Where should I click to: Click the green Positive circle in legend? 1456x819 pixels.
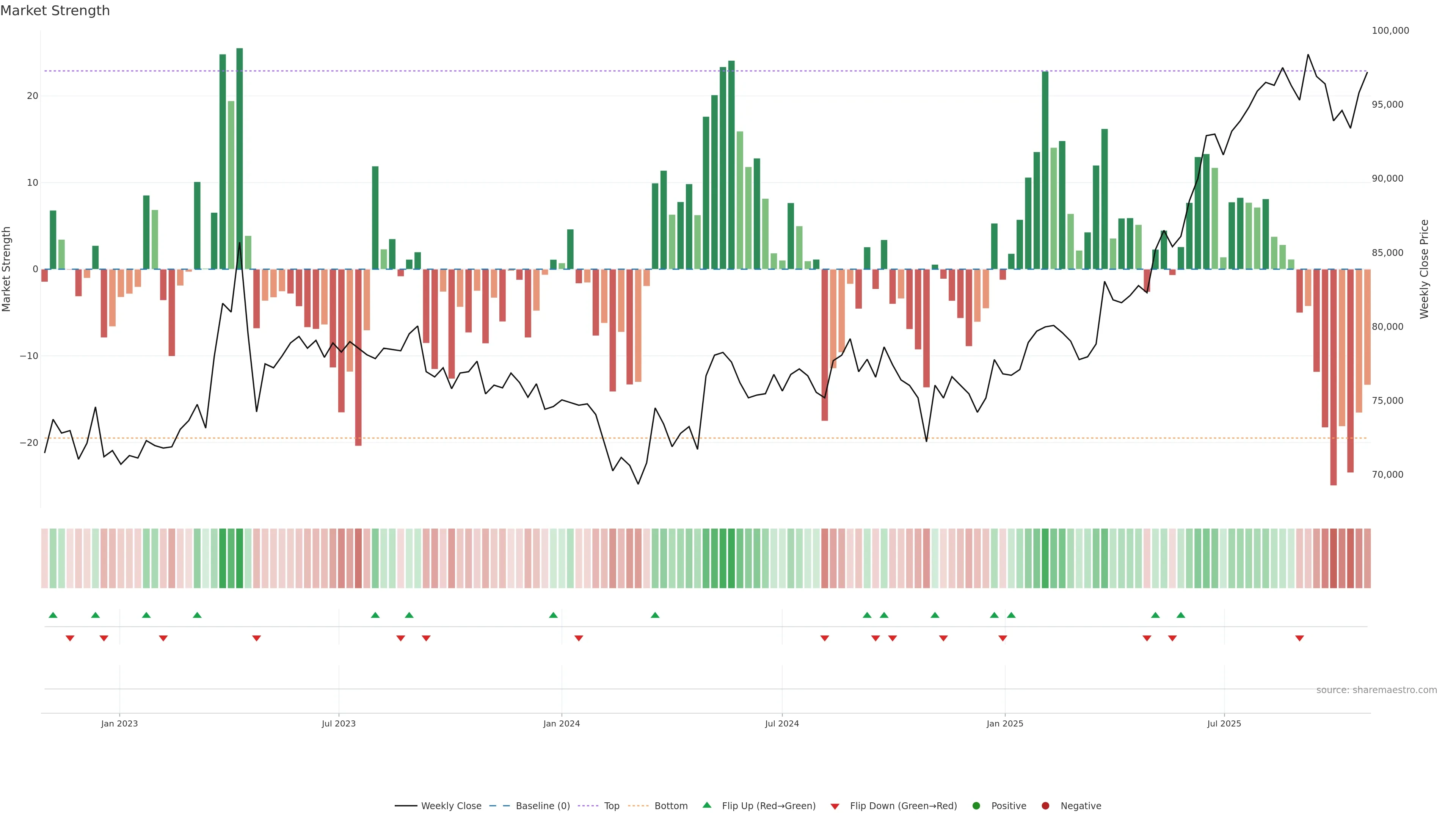click(976, 806)
